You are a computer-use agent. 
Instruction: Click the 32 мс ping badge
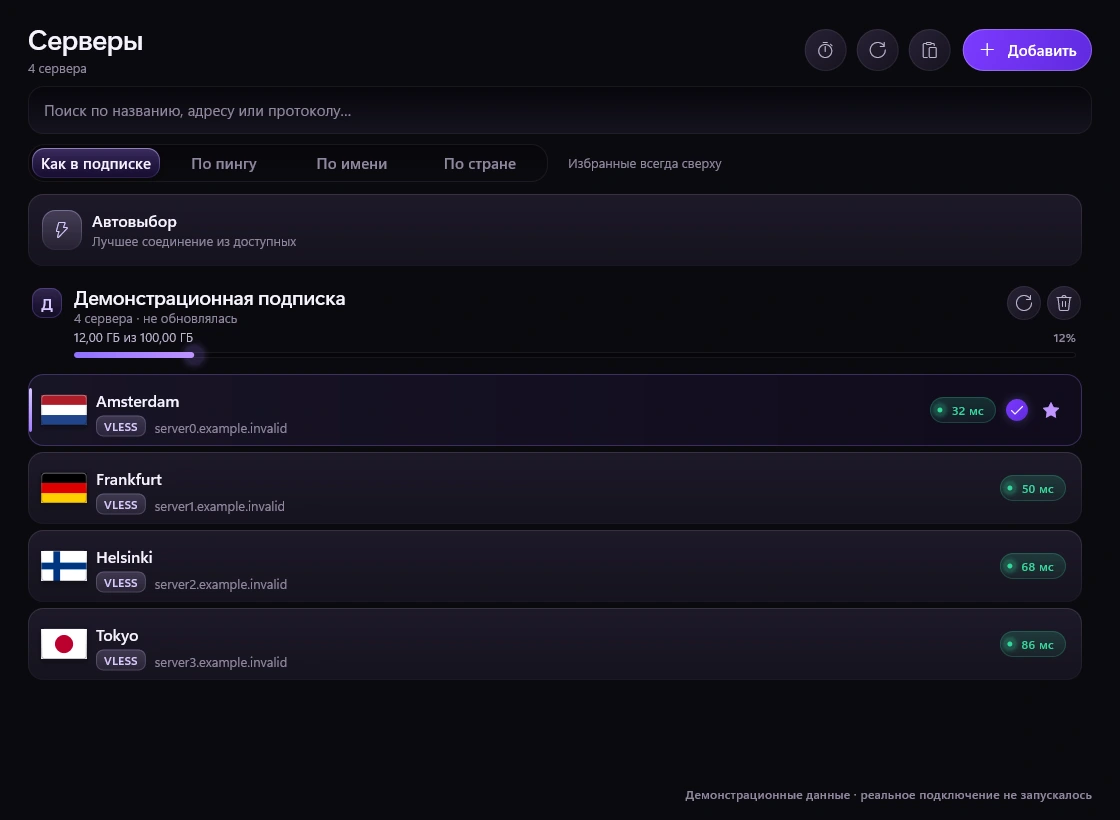tap(962, 410)
